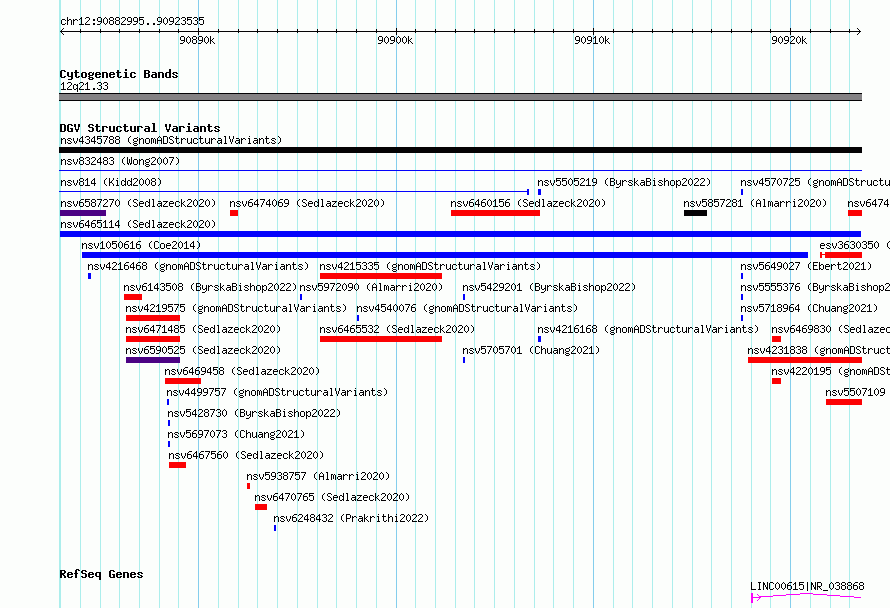Select the nsv5972090 (Almarri2020) label
Screen dimensions: 890x608
pyautogui.click(x=371, y=287)
